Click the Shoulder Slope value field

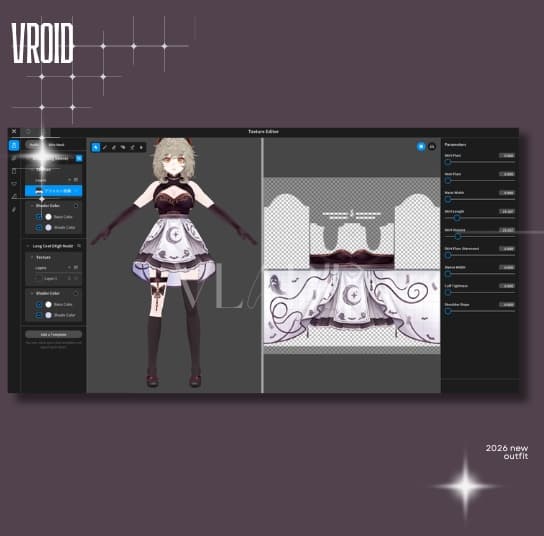[507, 305]
